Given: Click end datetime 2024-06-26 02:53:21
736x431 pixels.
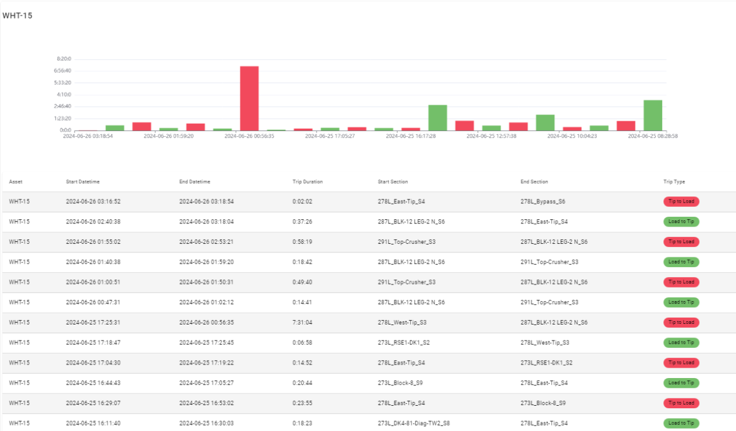Looking at the screenshot, I should (207, 242).
